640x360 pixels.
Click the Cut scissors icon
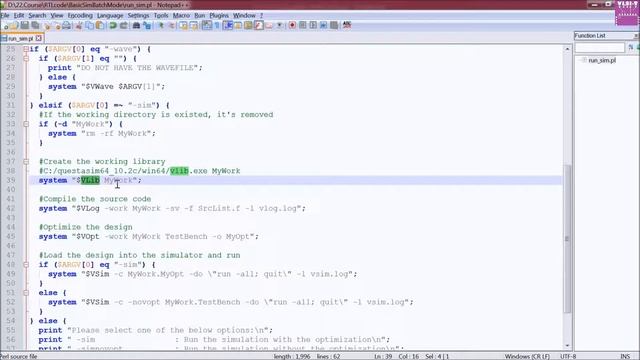[x=79, y=25]
